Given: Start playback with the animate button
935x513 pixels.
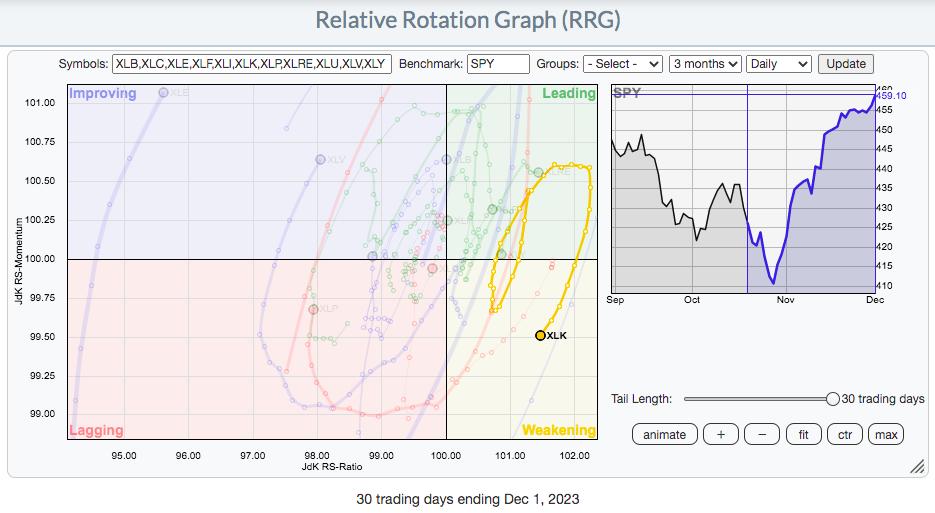Looking at the screenshot, I should [x=664, y=434].
